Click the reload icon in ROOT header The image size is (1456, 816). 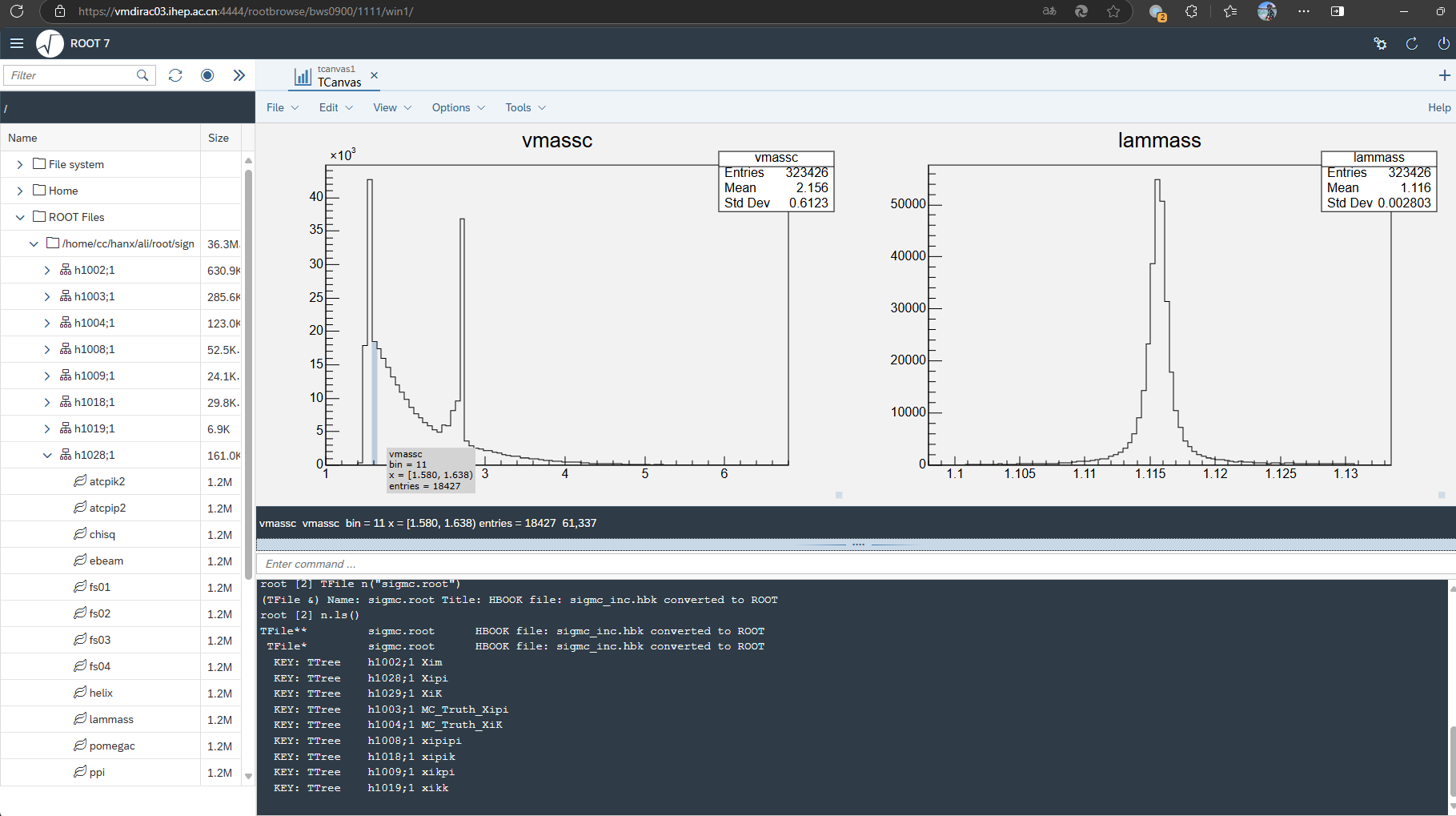tap(1412, 43)
